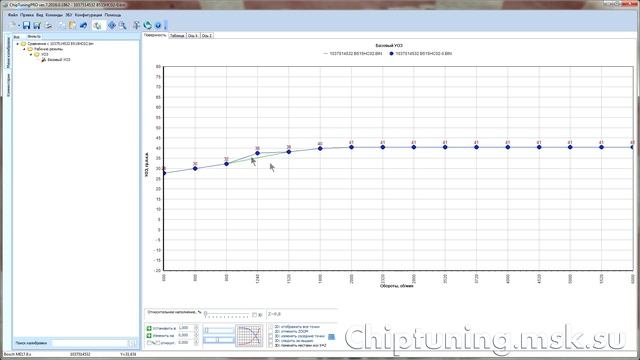Click the yellow copy pages toolbar icon

tap(72, 25)
